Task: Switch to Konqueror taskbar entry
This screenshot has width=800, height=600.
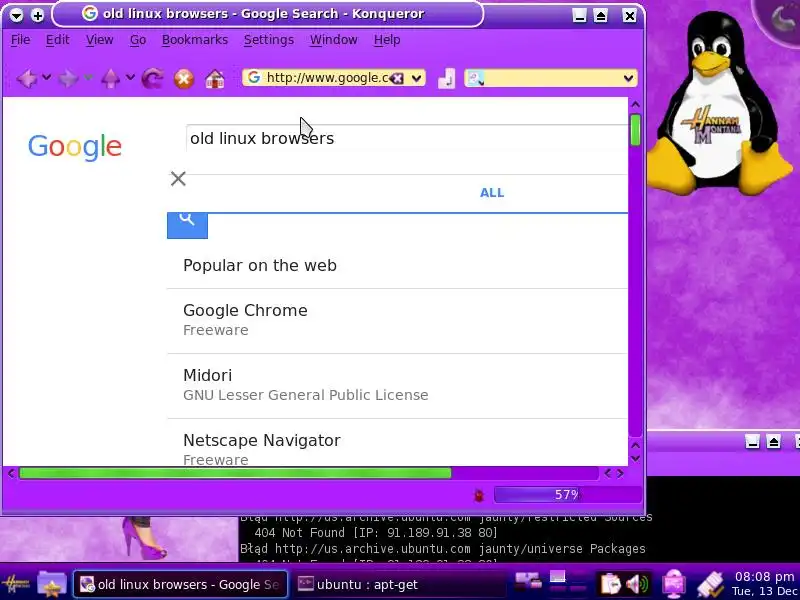Action: (x=181, y=584)
